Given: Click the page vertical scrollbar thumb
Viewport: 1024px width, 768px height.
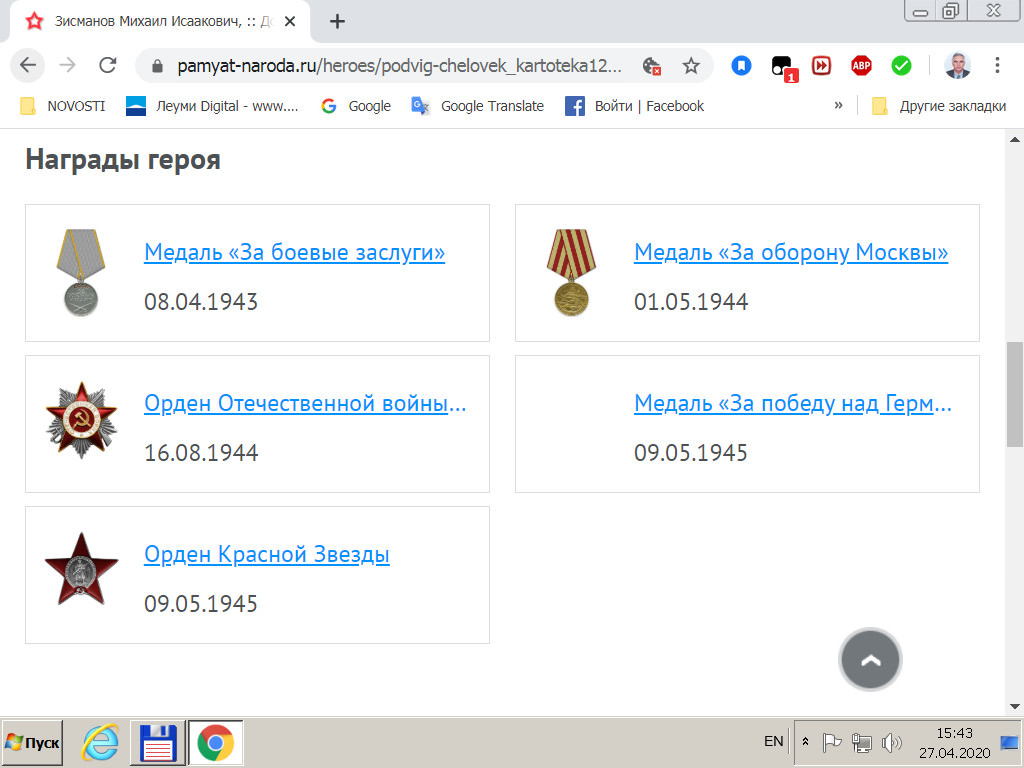Looking at the screenshot, I should (1015, 395).
